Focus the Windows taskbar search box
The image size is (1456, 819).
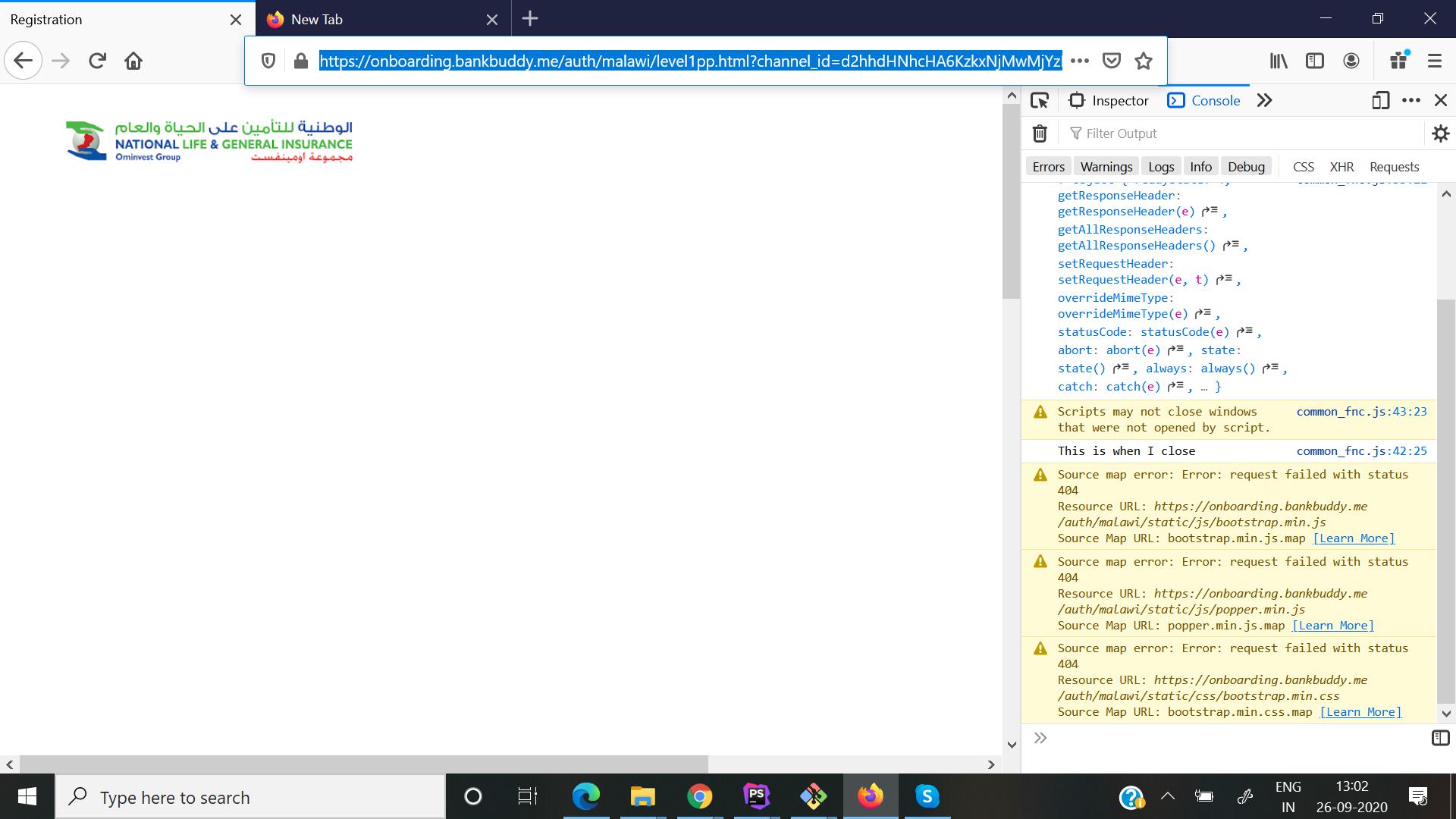click(250, 797)
